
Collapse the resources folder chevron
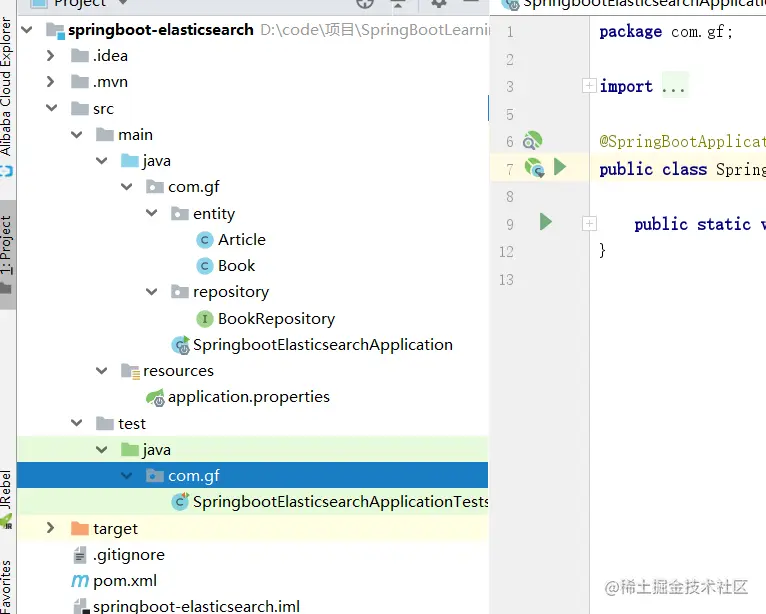102,371
